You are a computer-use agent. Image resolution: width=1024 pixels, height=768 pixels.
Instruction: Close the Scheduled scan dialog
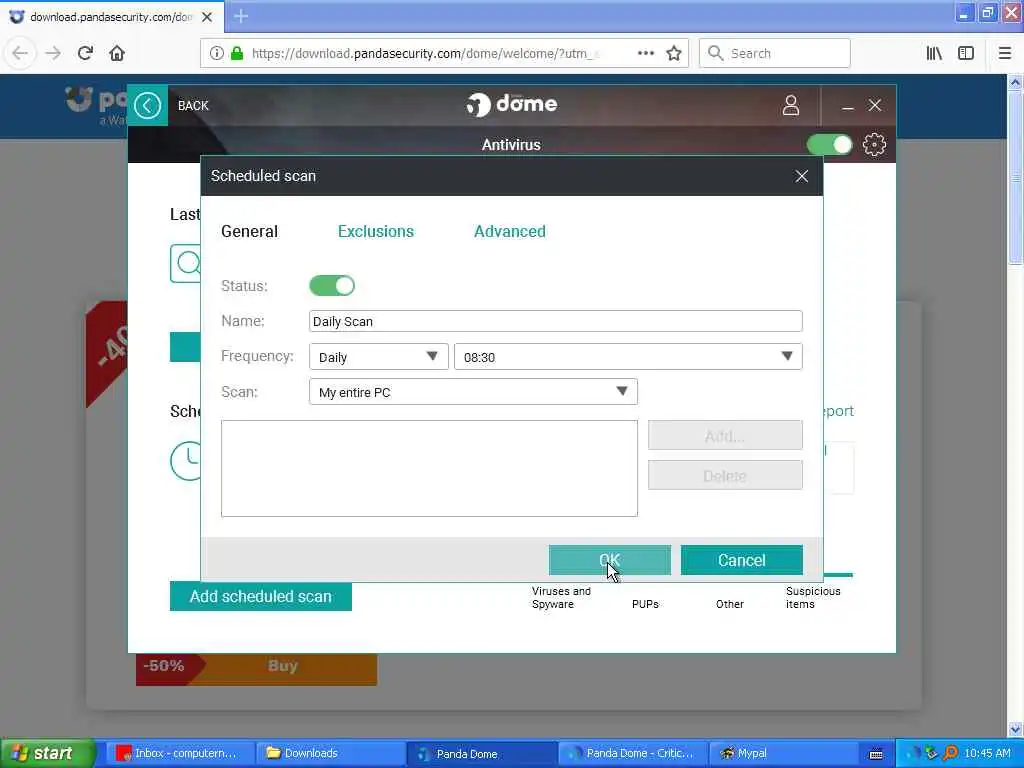click(802, 176)
